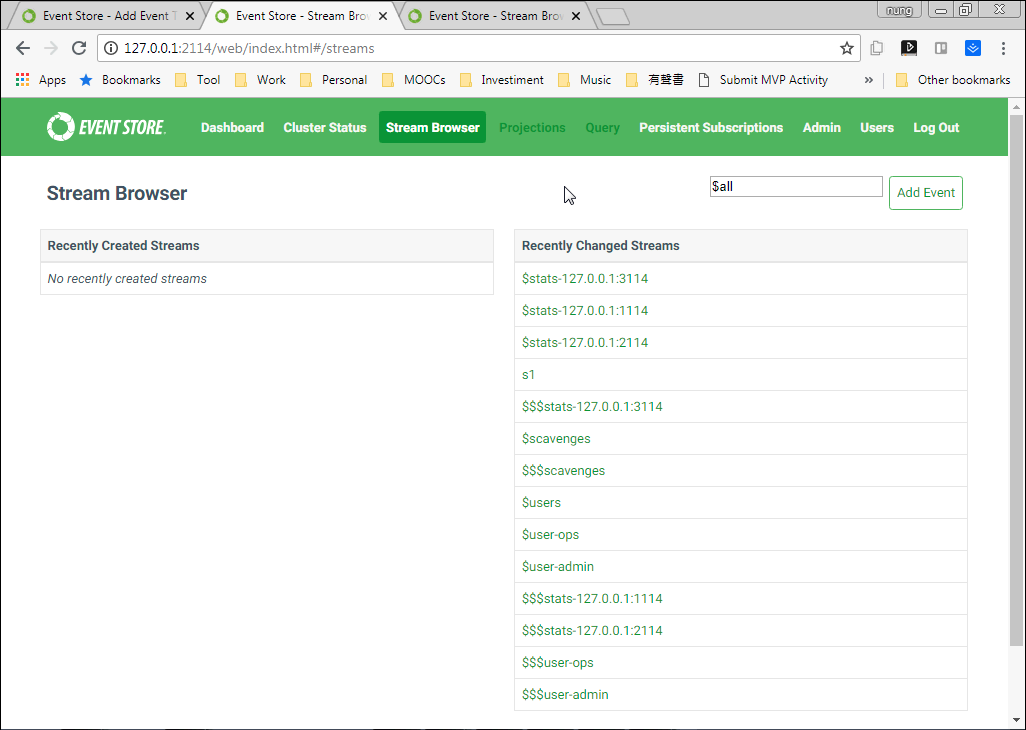
Task: Open the $$$user-admin stream
Action: [x=565, y=695]
